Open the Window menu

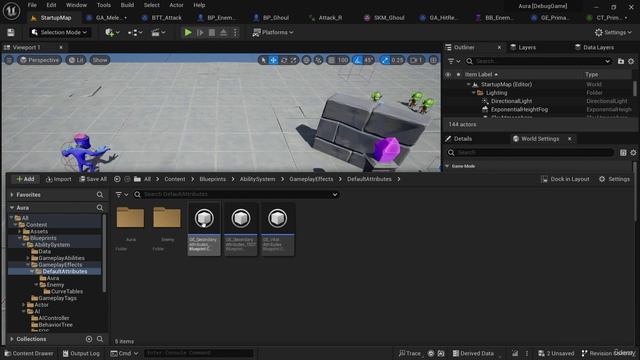[x=76, y=5]
